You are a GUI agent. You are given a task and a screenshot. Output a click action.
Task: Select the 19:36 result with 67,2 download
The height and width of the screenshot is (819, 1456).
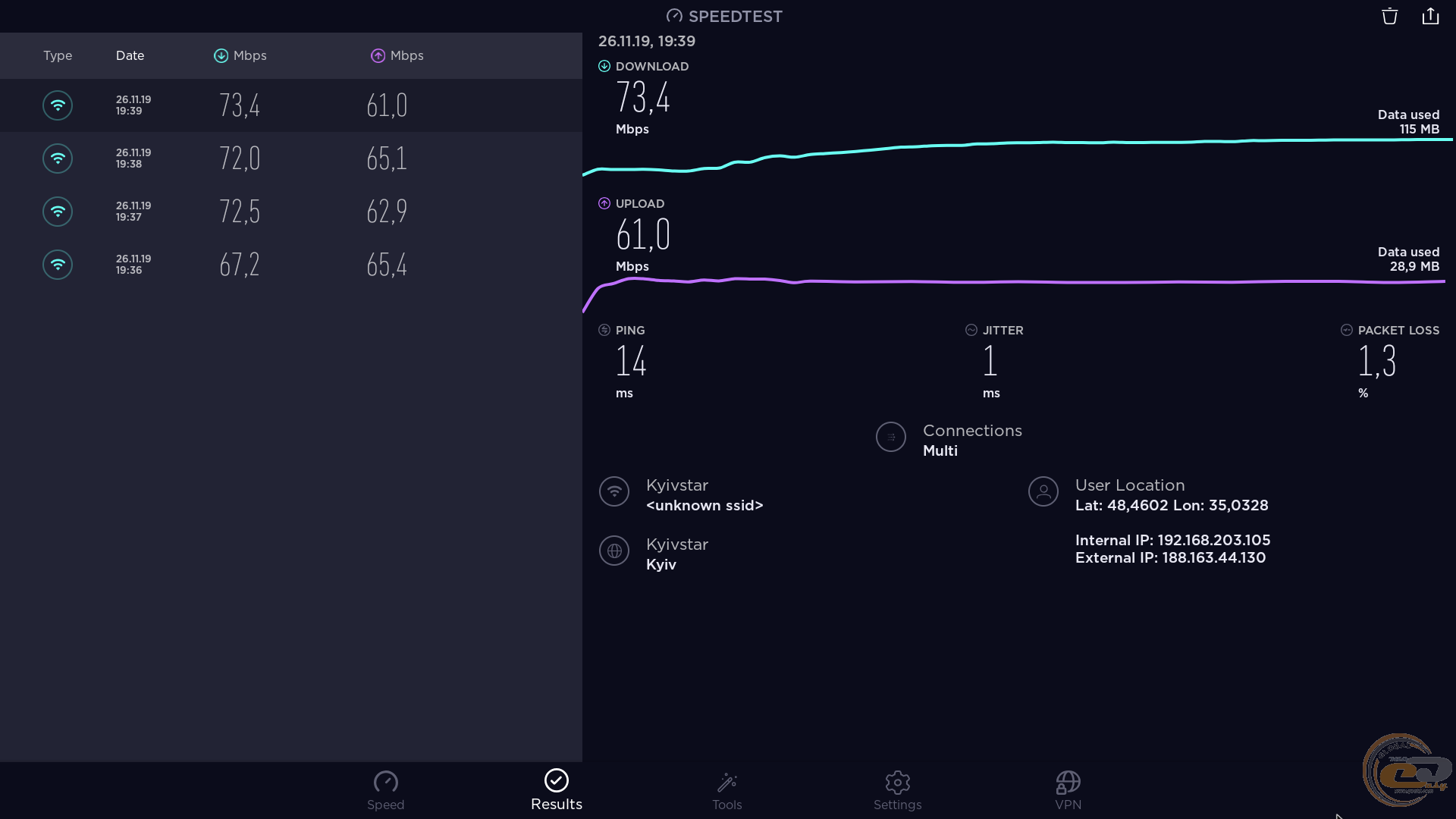click(x=290, y=265)
